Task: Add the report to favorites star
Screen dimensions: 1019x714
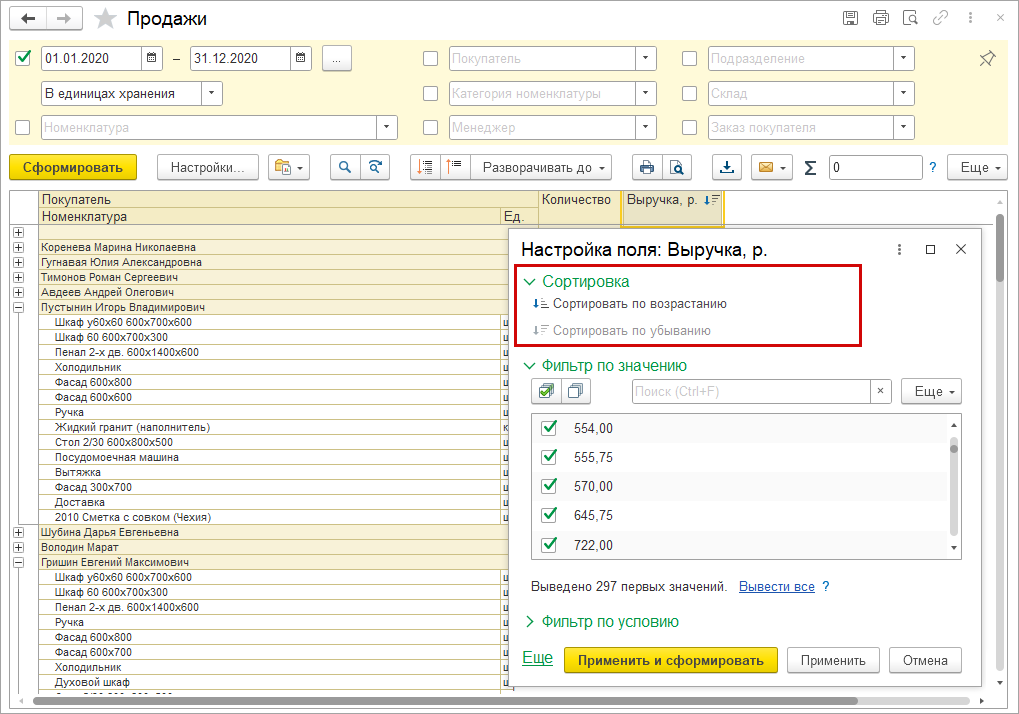Action: [x=104, y=19]
